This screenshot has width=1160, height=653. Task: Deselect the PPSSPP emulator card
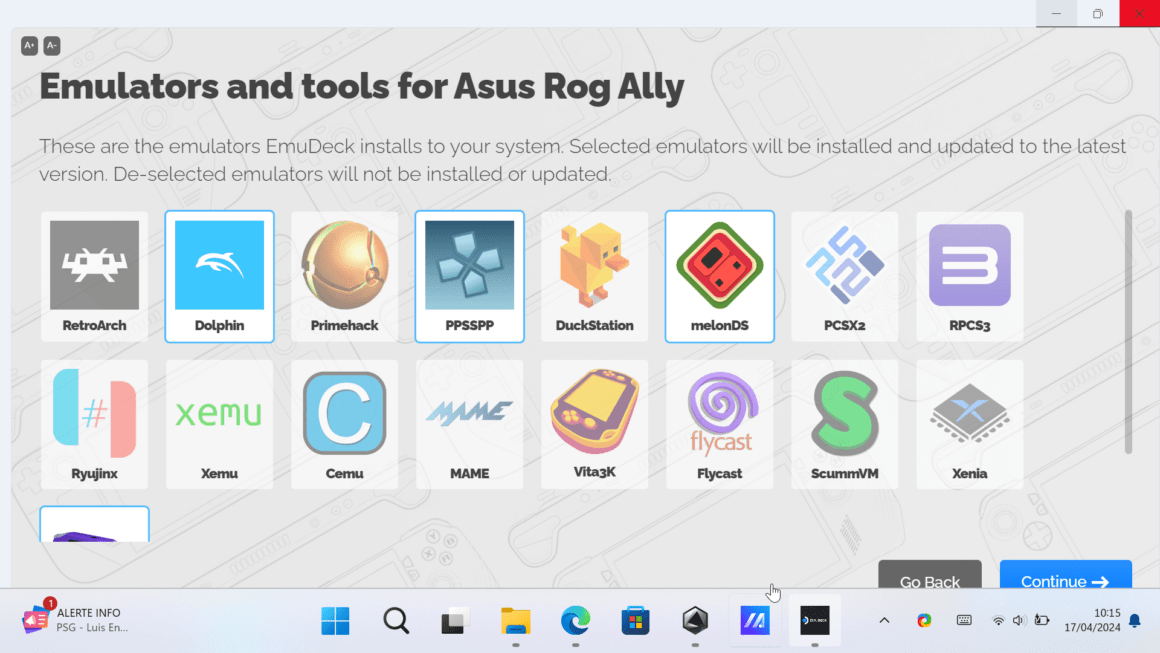(469, 276)
